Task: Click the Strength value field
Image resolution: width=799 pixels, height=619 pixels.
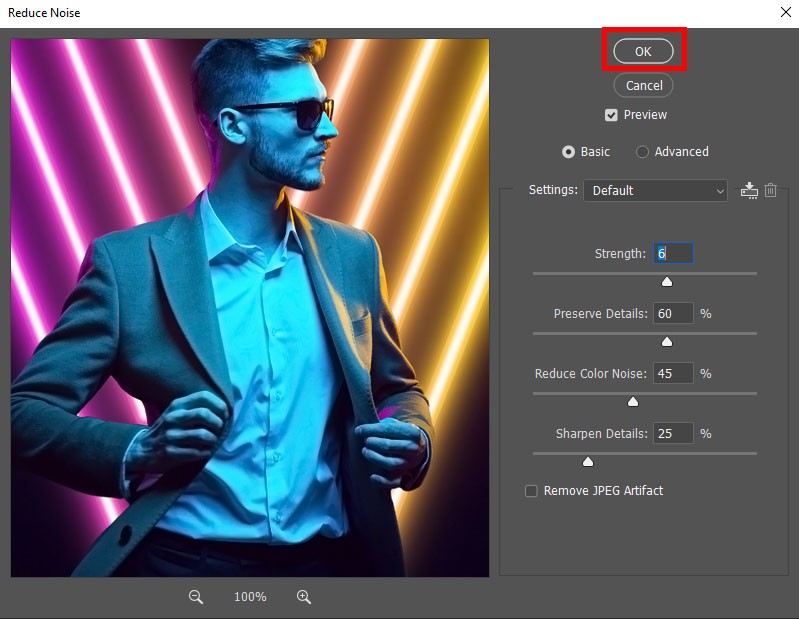Action: [673, 253]
